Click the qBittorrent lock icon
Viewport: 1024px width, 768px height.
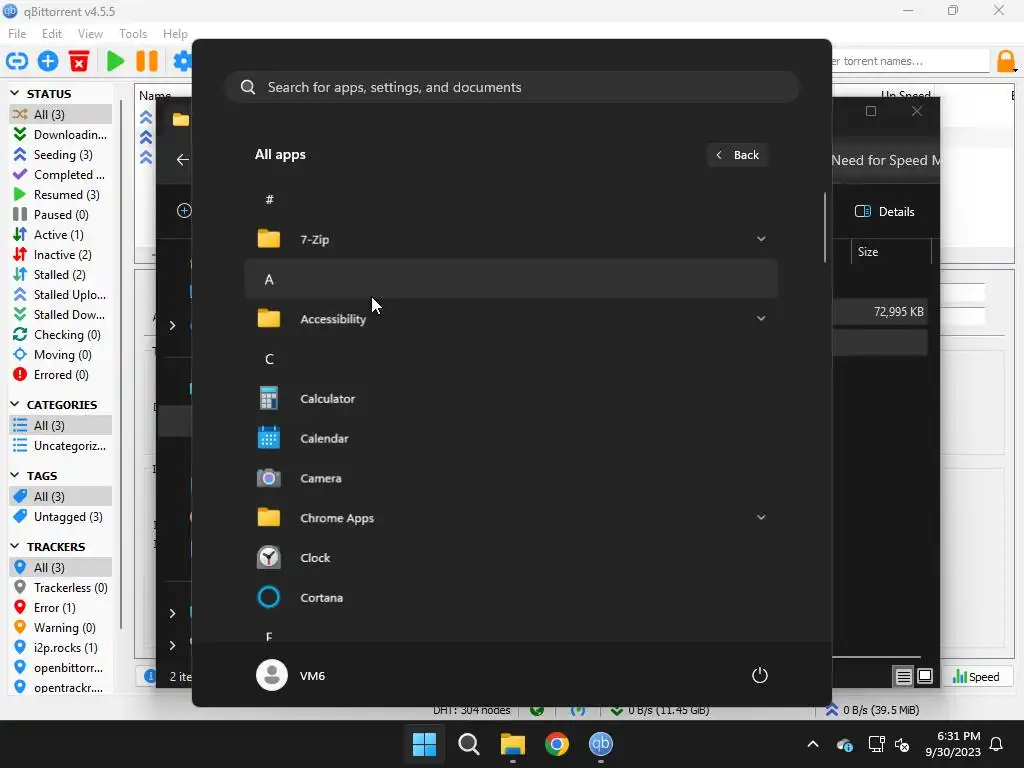pyautogui.click(x=1006, y=61)
